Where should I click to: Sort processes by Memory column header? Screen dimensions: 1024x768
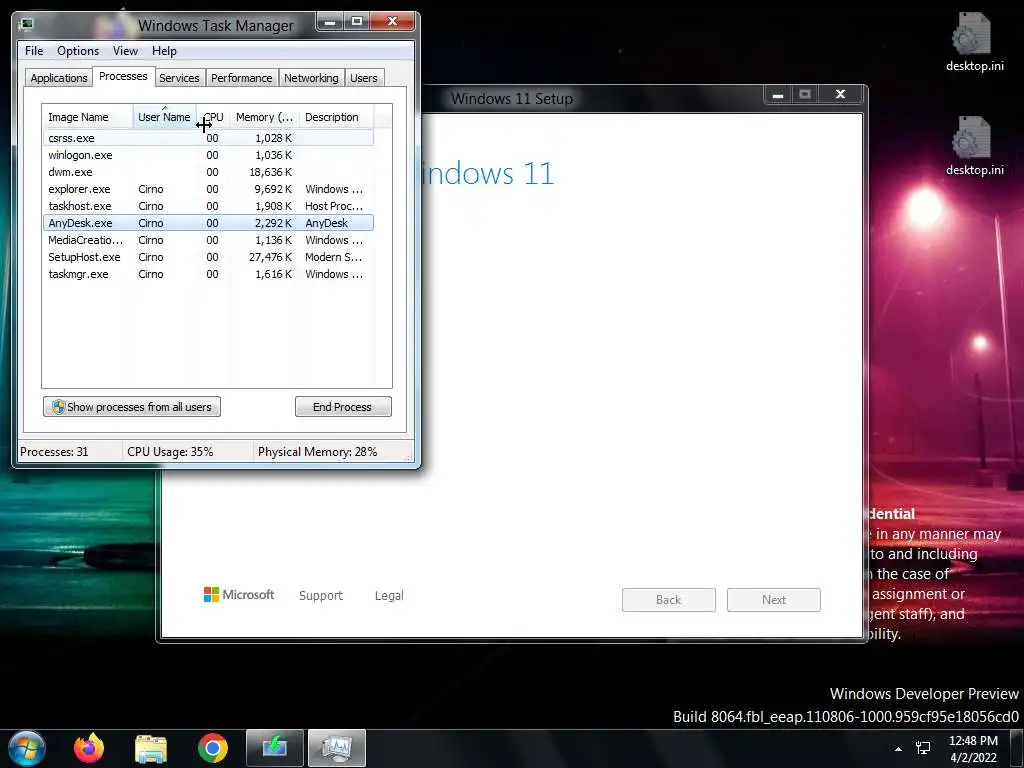pyautogui.click(x=264, y=117)
